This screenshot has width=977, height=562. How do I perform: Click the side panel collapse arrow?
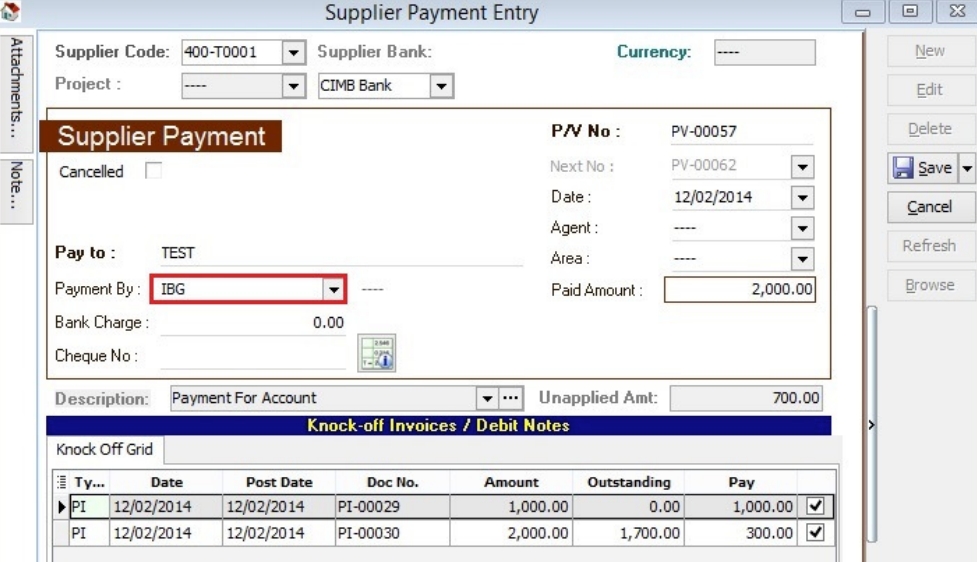coord(870,425)
